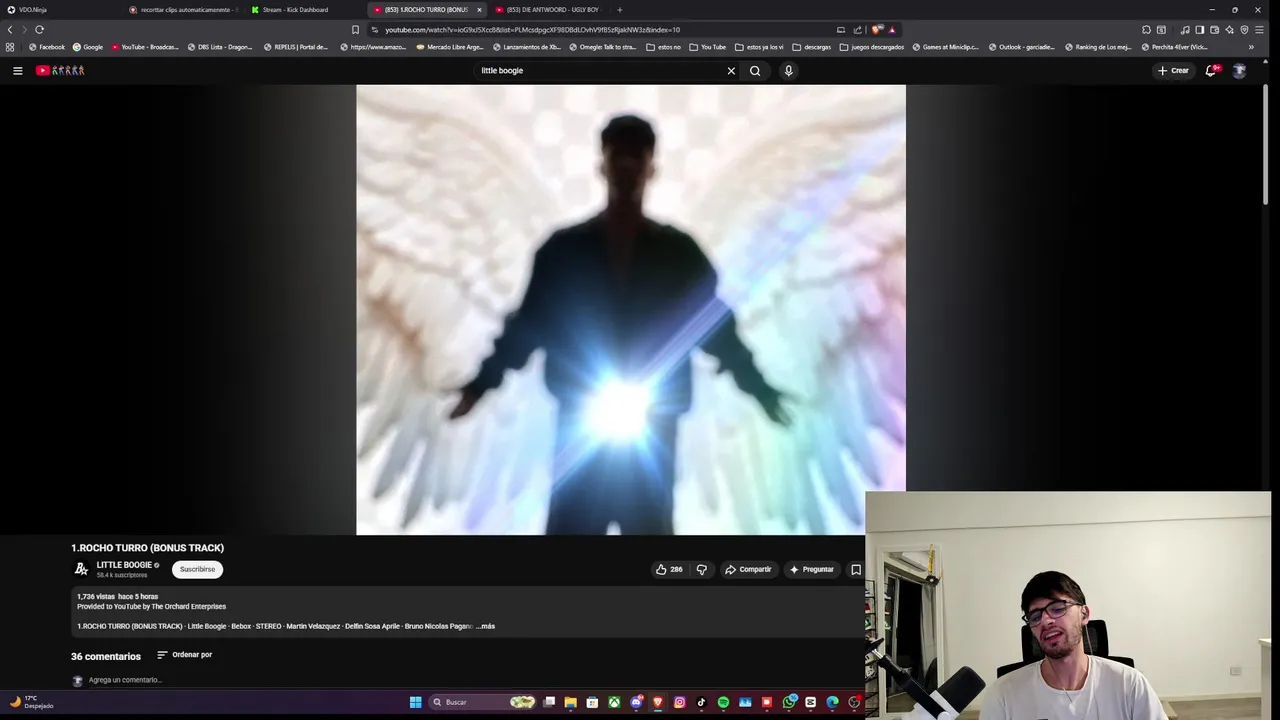Click the Crear create button

point(1173,70)
